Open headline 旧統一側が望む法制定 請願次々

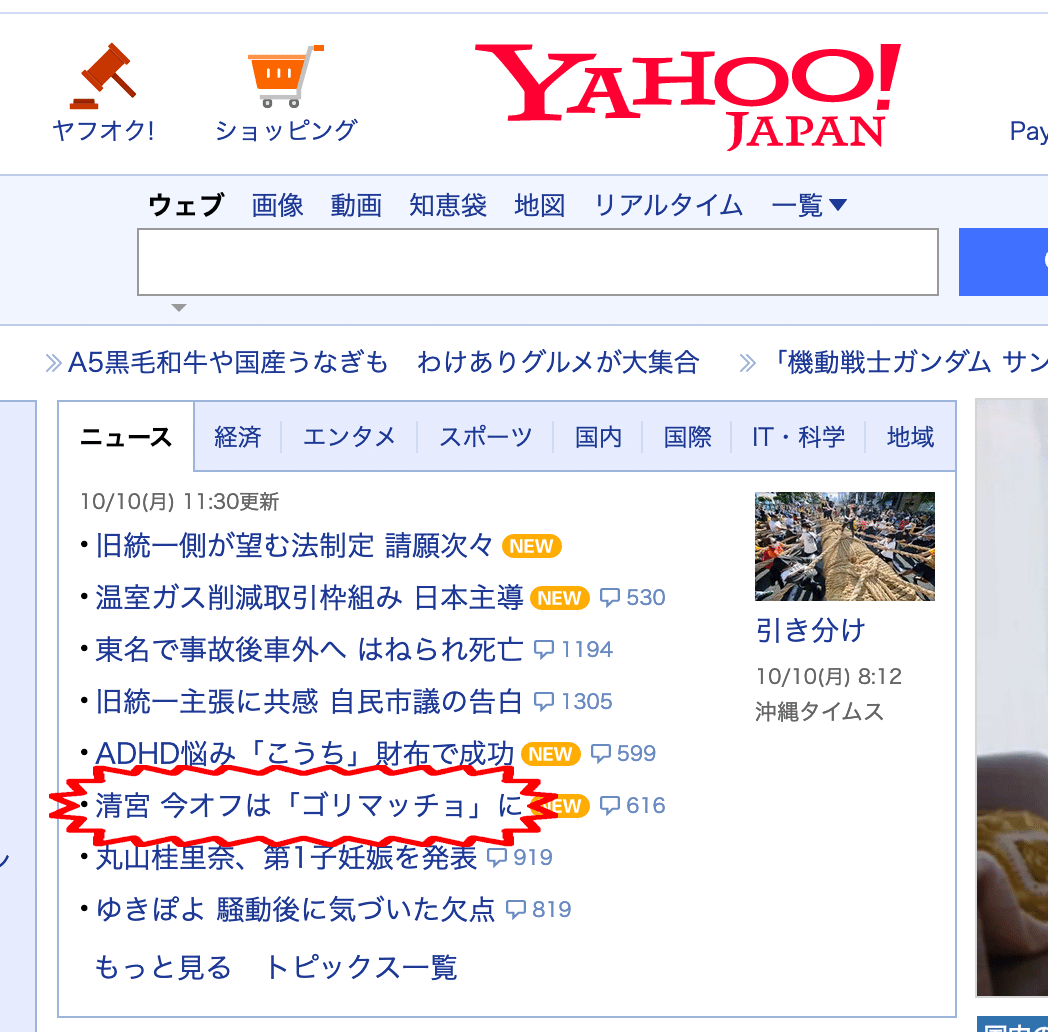click(294, 546)
